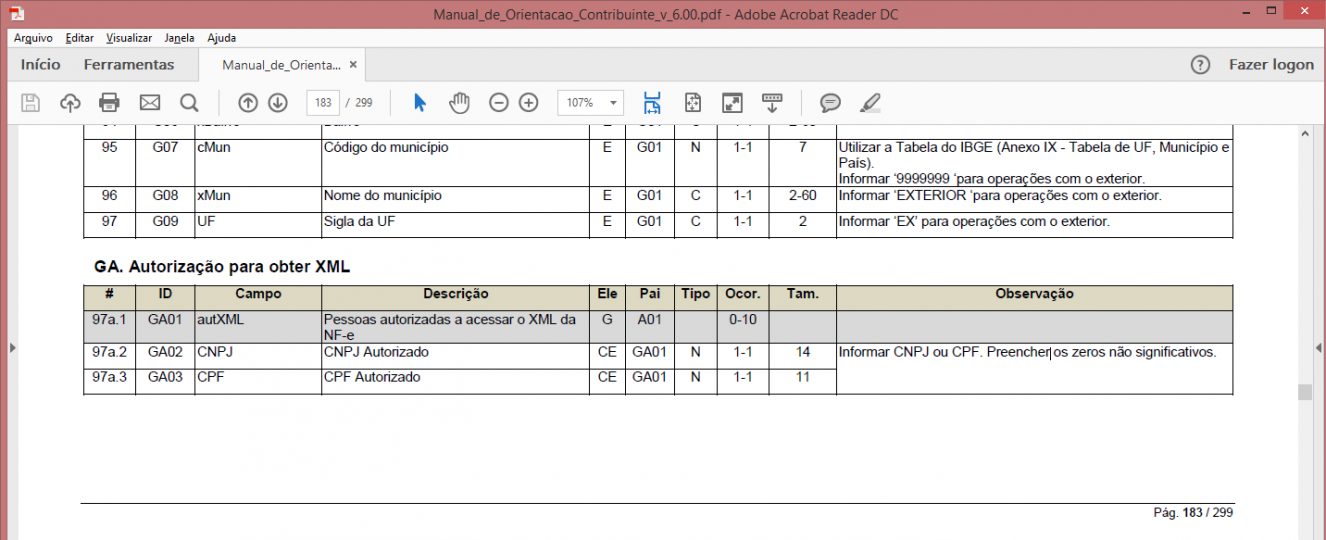
Task: Click the Save file icon
Action: pyautogui.click(x=30, y=102)
